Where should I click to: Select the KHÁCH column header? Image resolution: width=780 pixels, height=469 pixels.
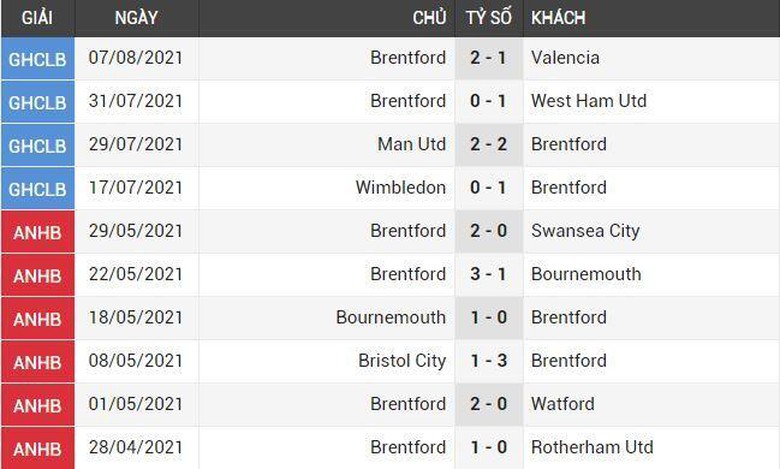558,18
